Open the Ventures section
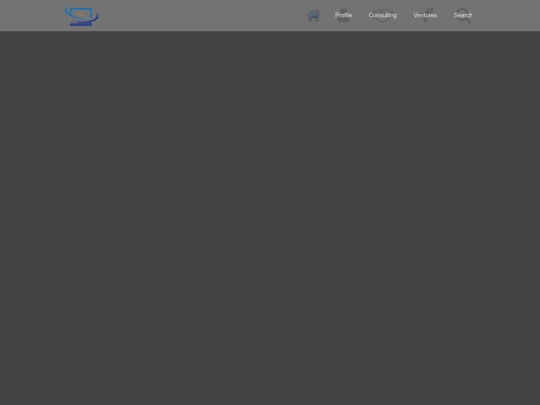The image size is (540, 405). 425,15
